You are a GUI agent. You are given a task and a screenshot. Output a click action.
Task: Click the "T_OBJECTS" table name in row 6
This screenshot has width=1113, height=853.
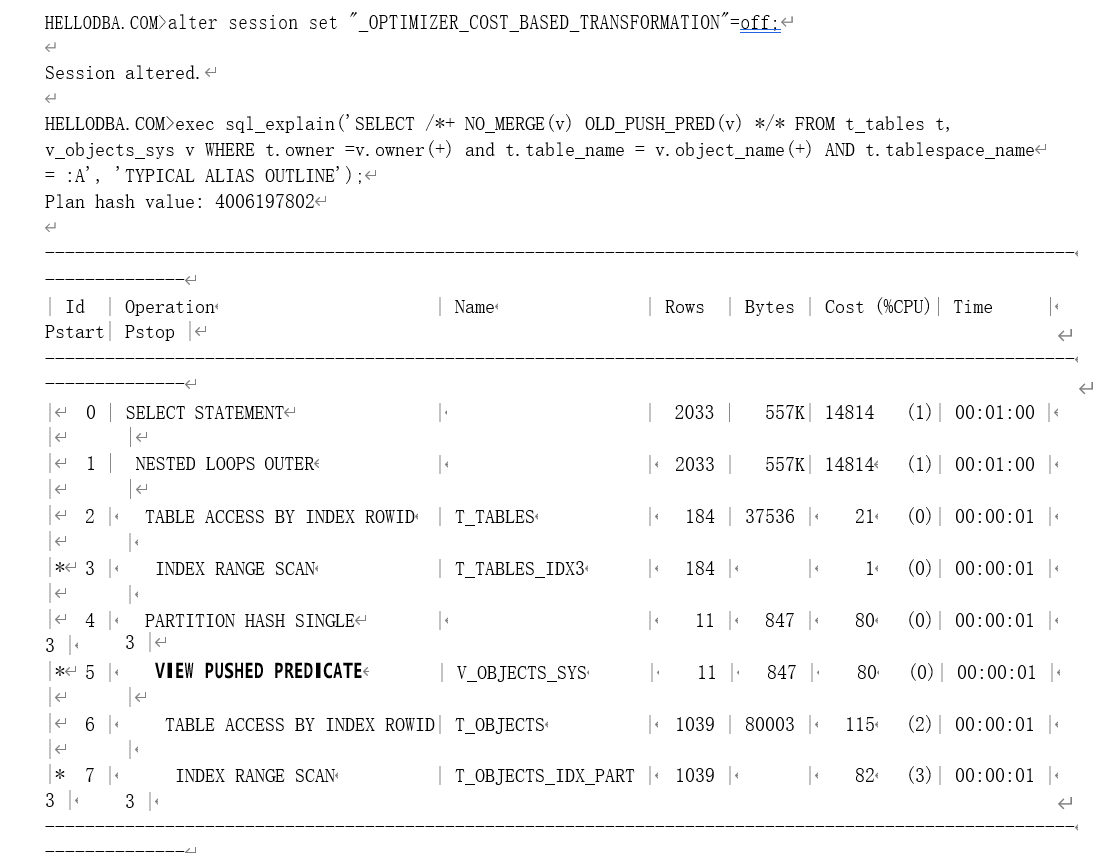point(499,724)
